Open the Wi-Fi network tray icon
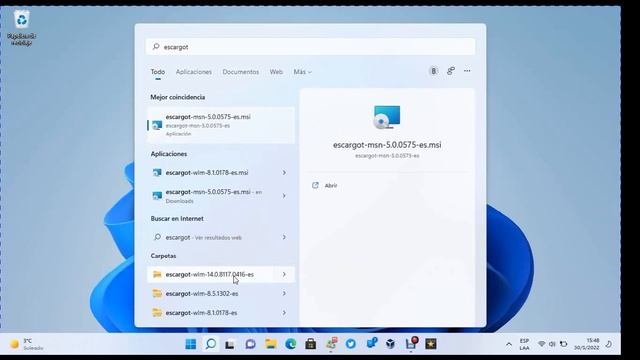This screenshot has width=640, height=360. [542, 344]
